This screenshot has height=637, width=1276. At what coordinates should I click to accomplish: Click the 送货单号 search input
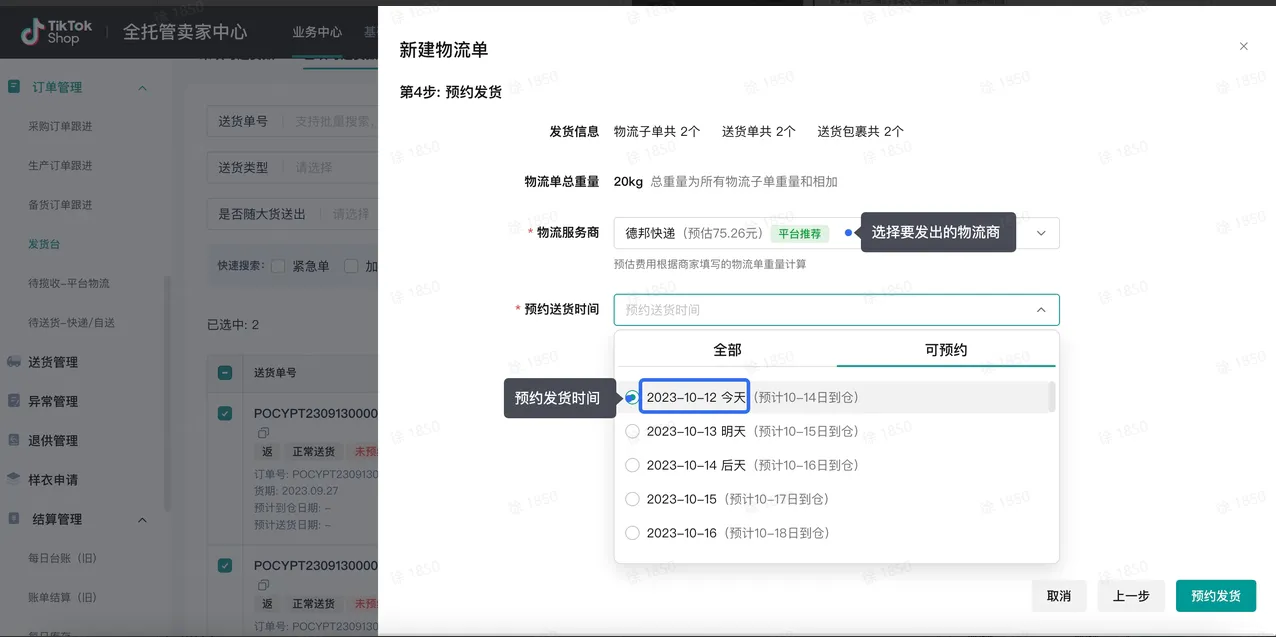tap(293, 121)
